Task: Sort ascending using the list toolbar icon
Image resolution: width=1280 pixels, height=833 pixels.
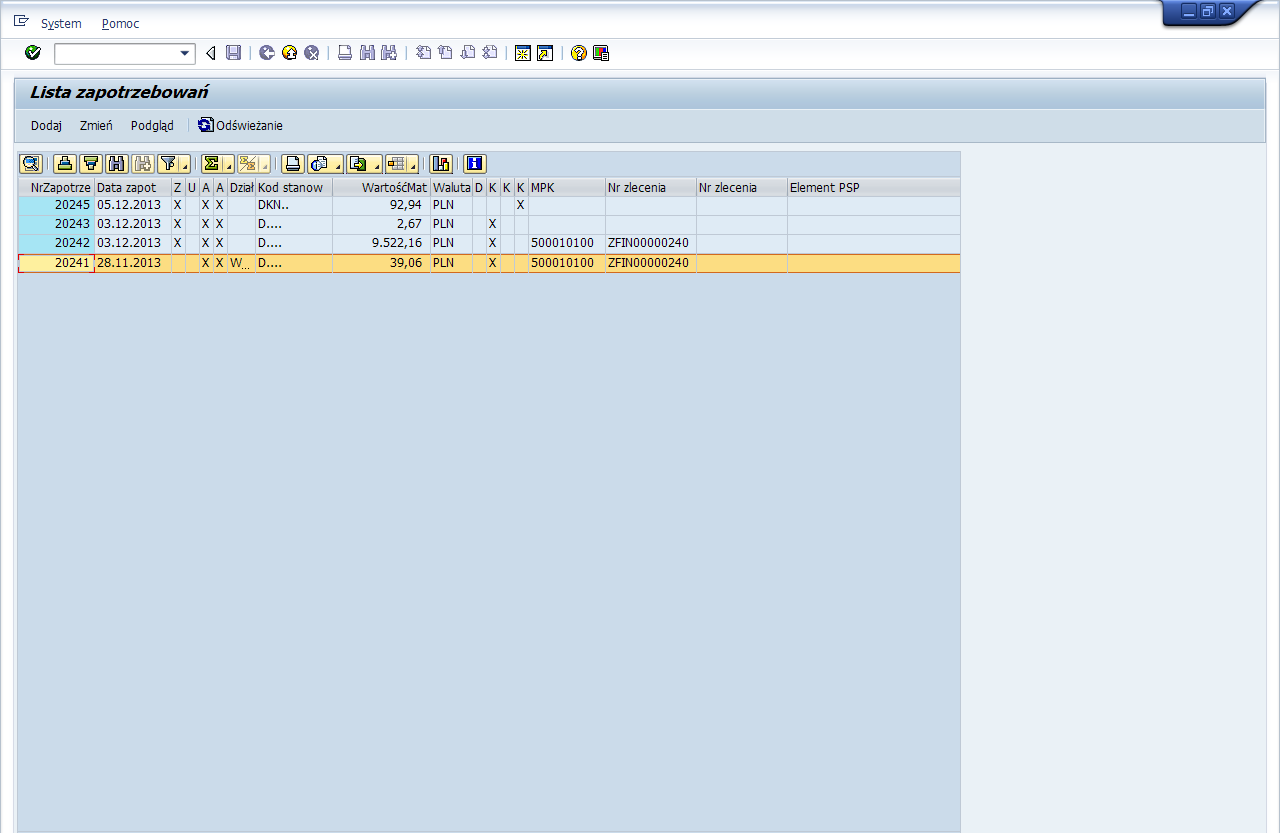Action: tap(65, 164)
